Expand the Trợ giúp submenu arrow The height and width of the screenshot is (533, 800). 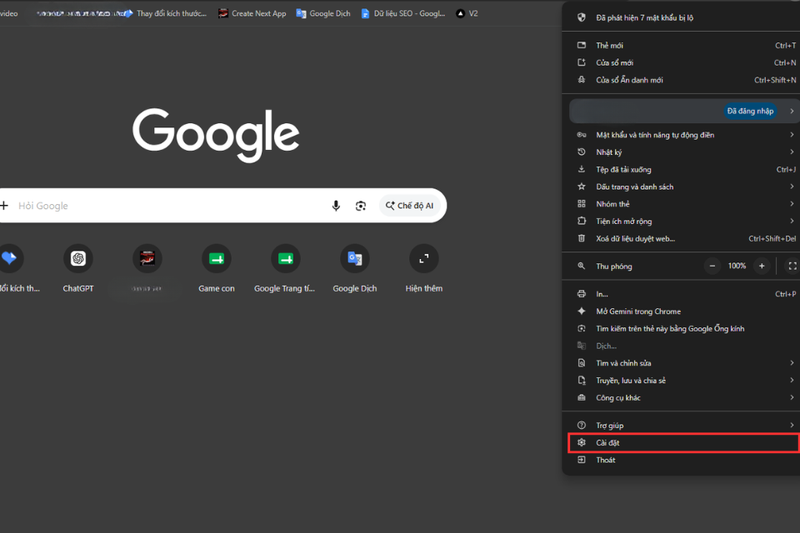click(x=791, y=425)
